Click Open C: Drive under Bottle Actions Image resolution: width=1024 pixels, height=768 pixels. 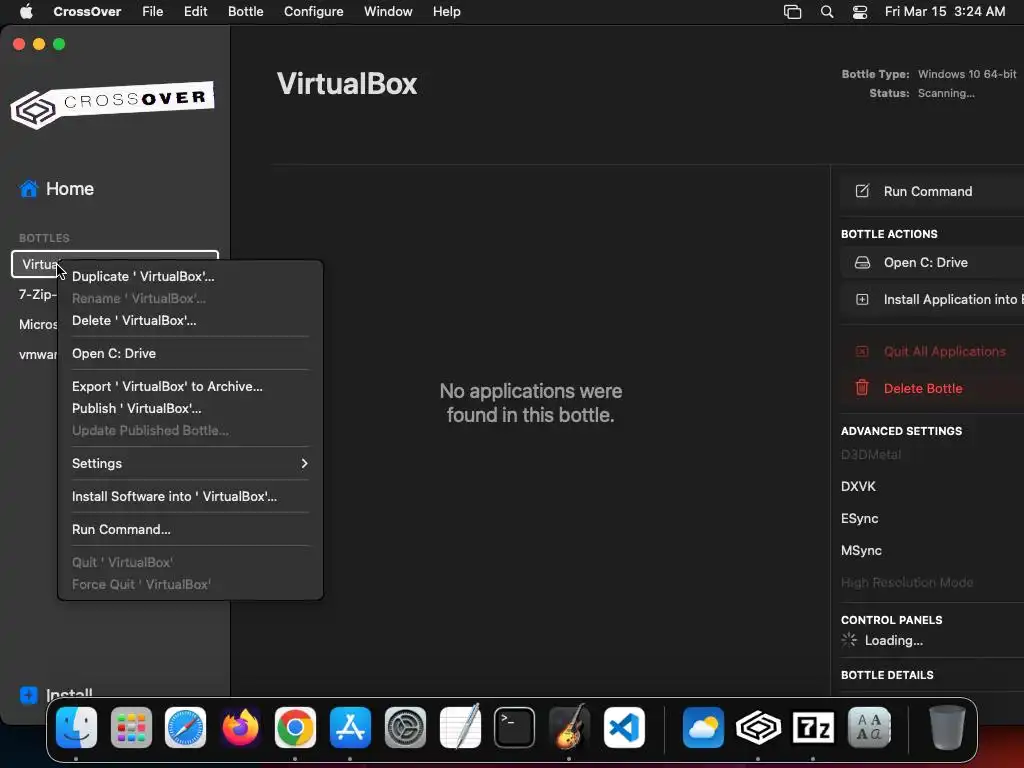[x=932, y=263]
